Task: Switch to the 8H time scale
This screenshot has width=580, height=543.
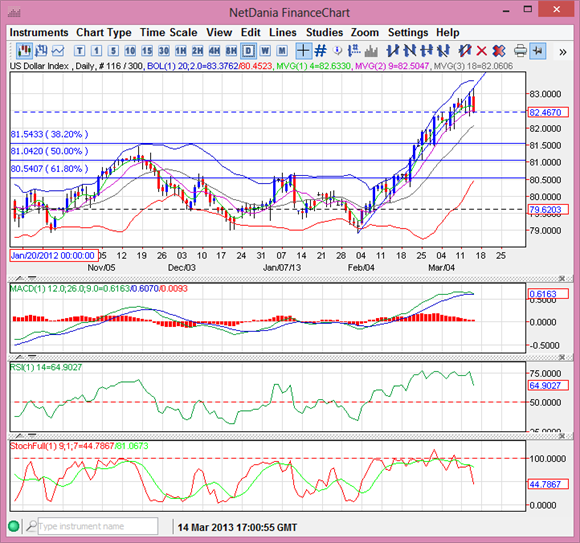Action: [231, 51]
